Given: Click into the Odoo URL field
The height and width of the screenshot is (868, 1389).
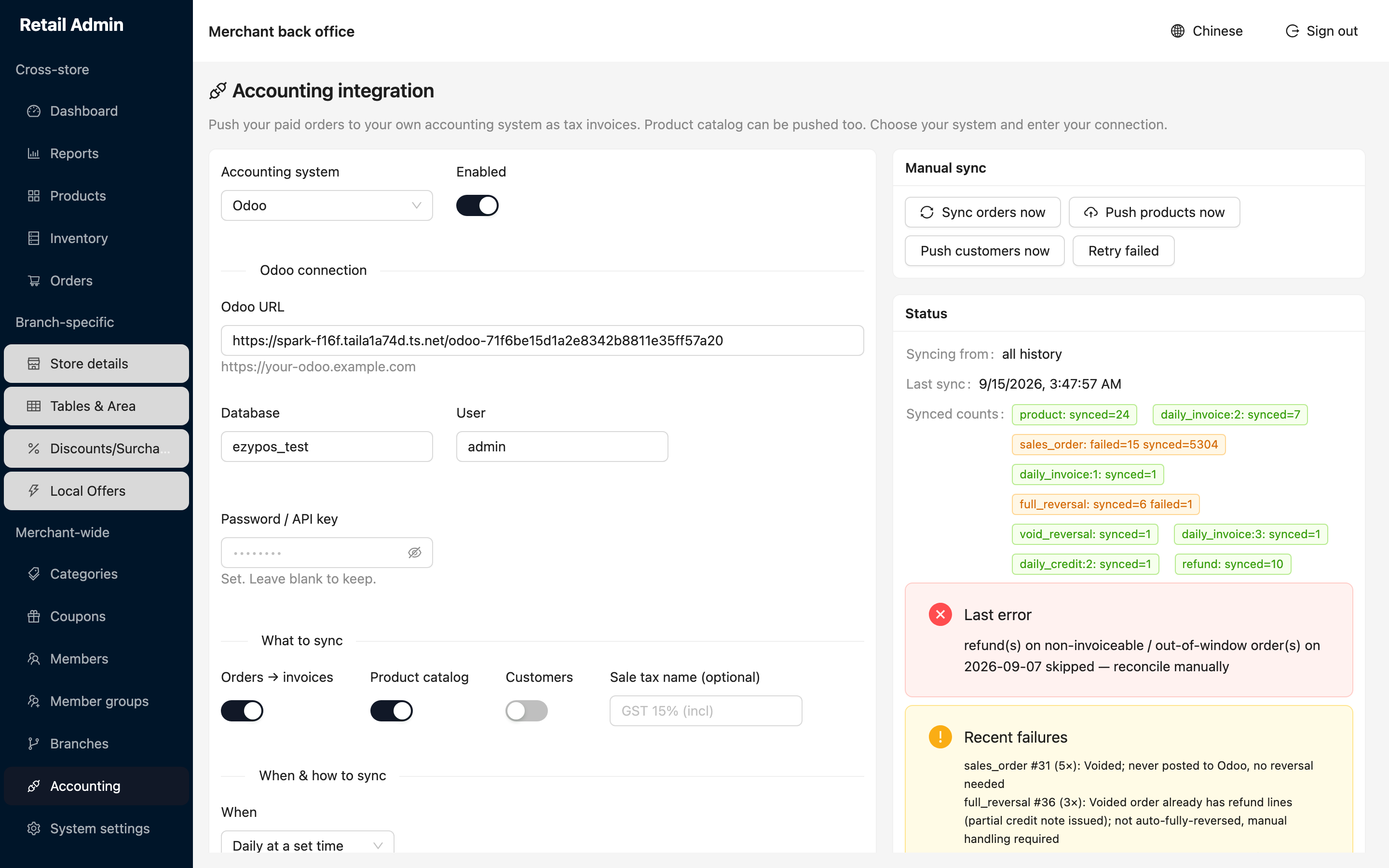Looking at the screenshot, I should point(543,340).
